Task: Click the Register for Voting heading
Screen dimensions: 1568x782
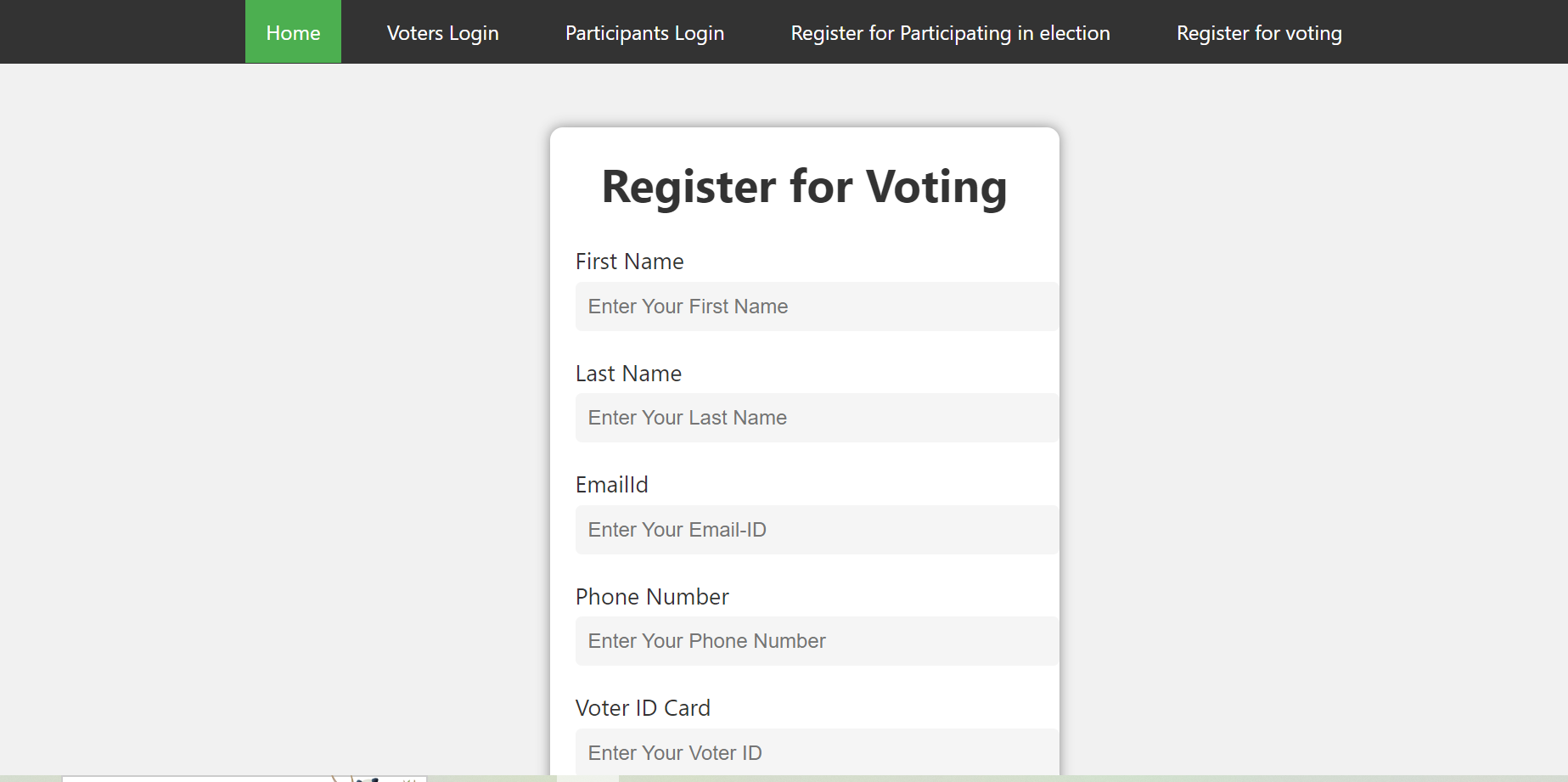Action: tap(804, 187)
